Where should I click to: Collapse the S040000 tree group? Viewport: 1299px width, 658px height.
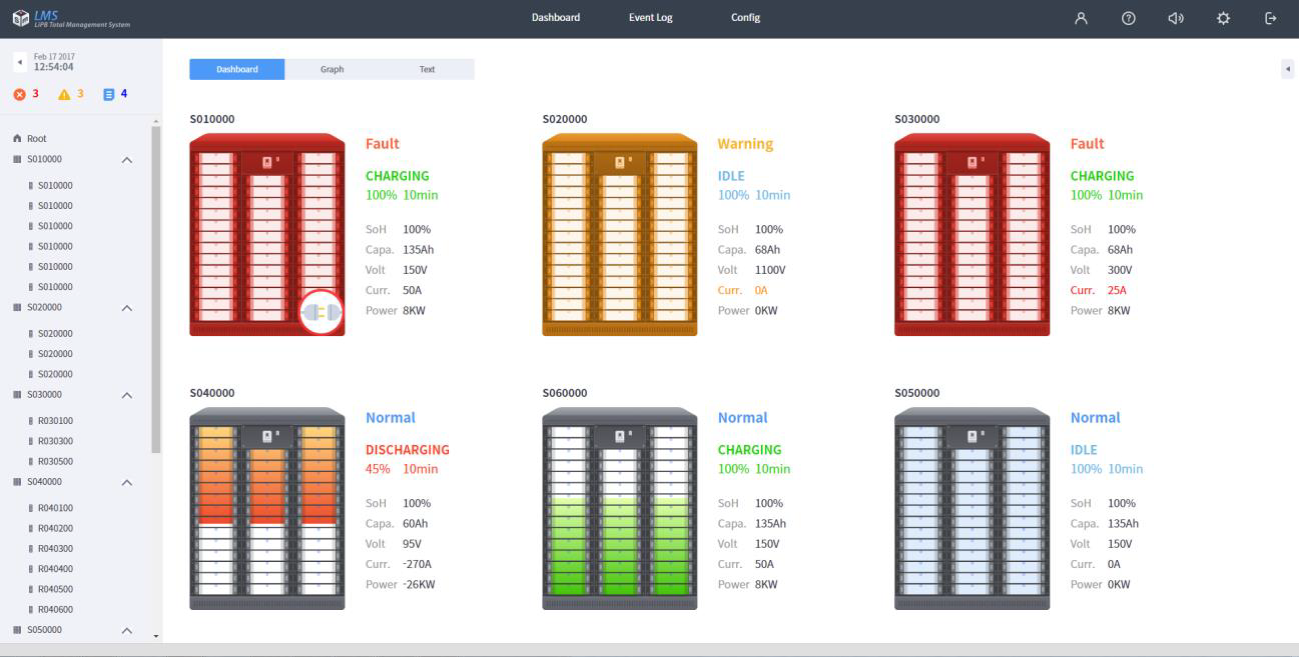[127, 482]
